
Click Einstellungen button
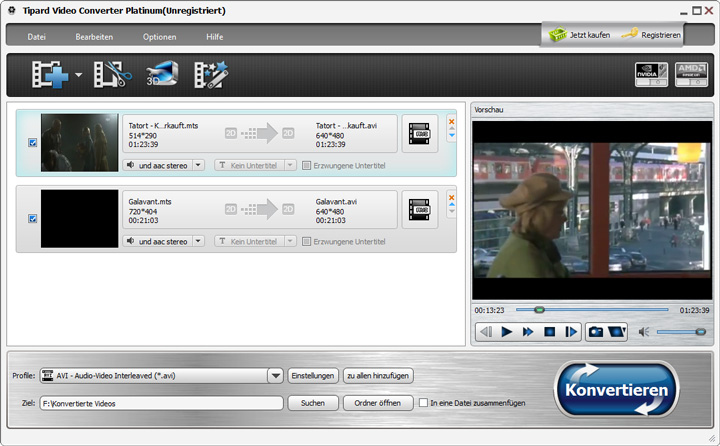click(313, 376)
